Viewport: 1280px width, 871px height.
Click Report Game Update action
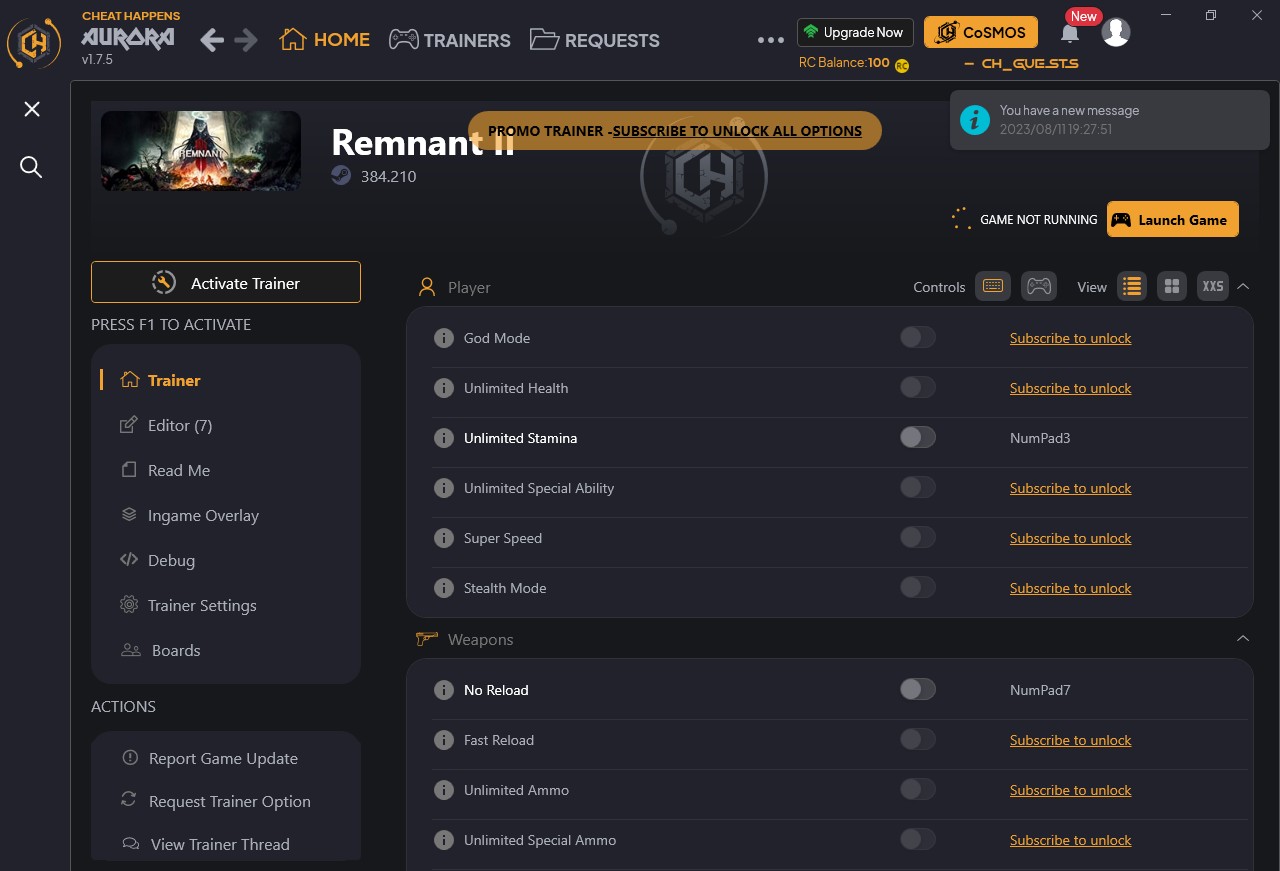click(x=210, y=758)
